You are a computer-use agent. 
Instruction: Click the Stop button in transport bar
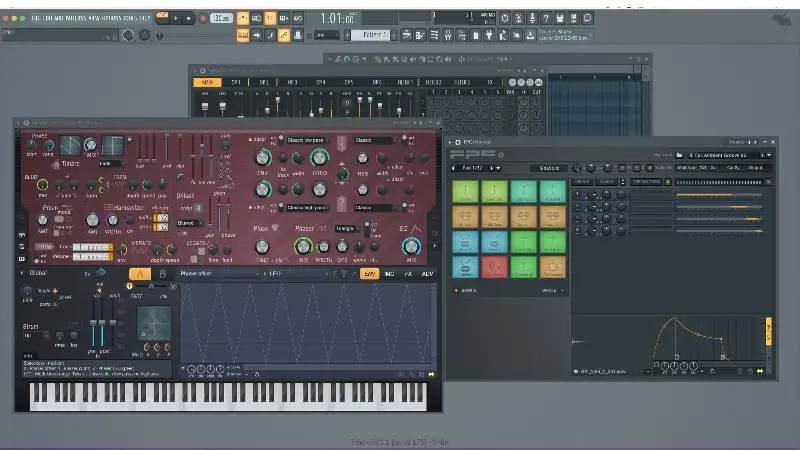click(190, 17)
